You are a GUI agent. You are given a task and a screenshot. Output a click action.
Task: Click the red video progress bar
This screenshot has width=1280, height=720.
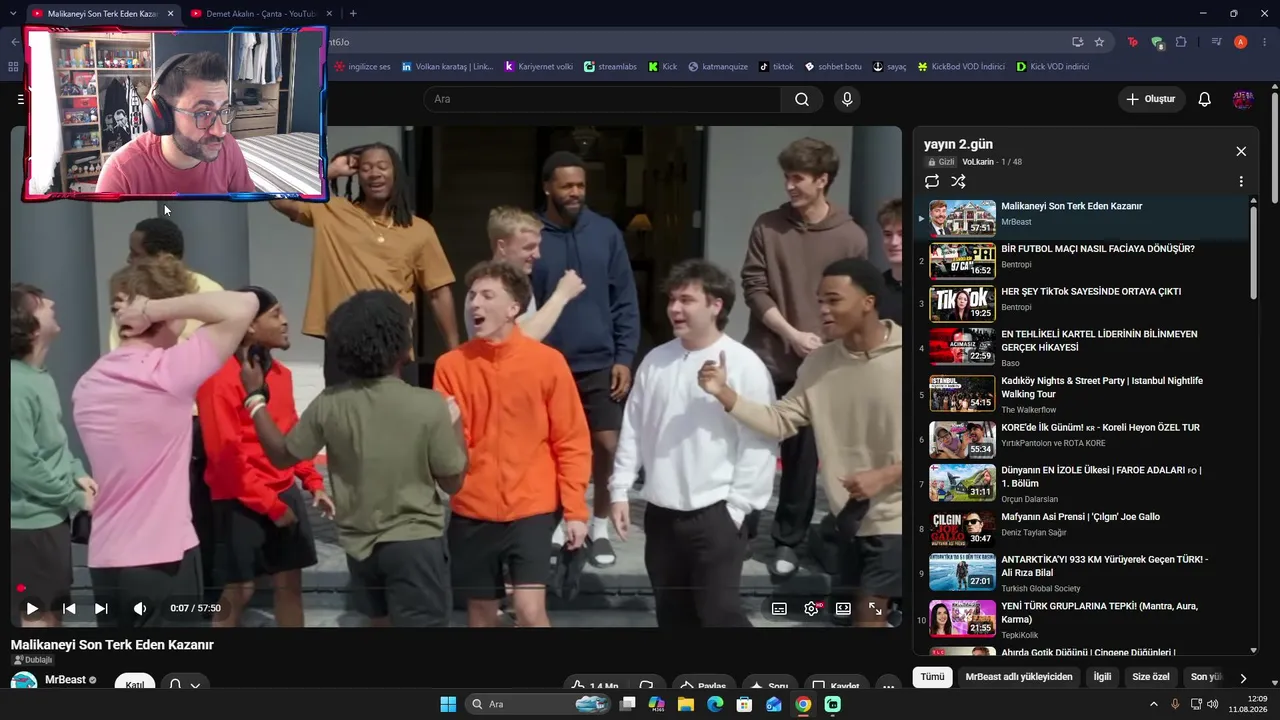(456, 588)
